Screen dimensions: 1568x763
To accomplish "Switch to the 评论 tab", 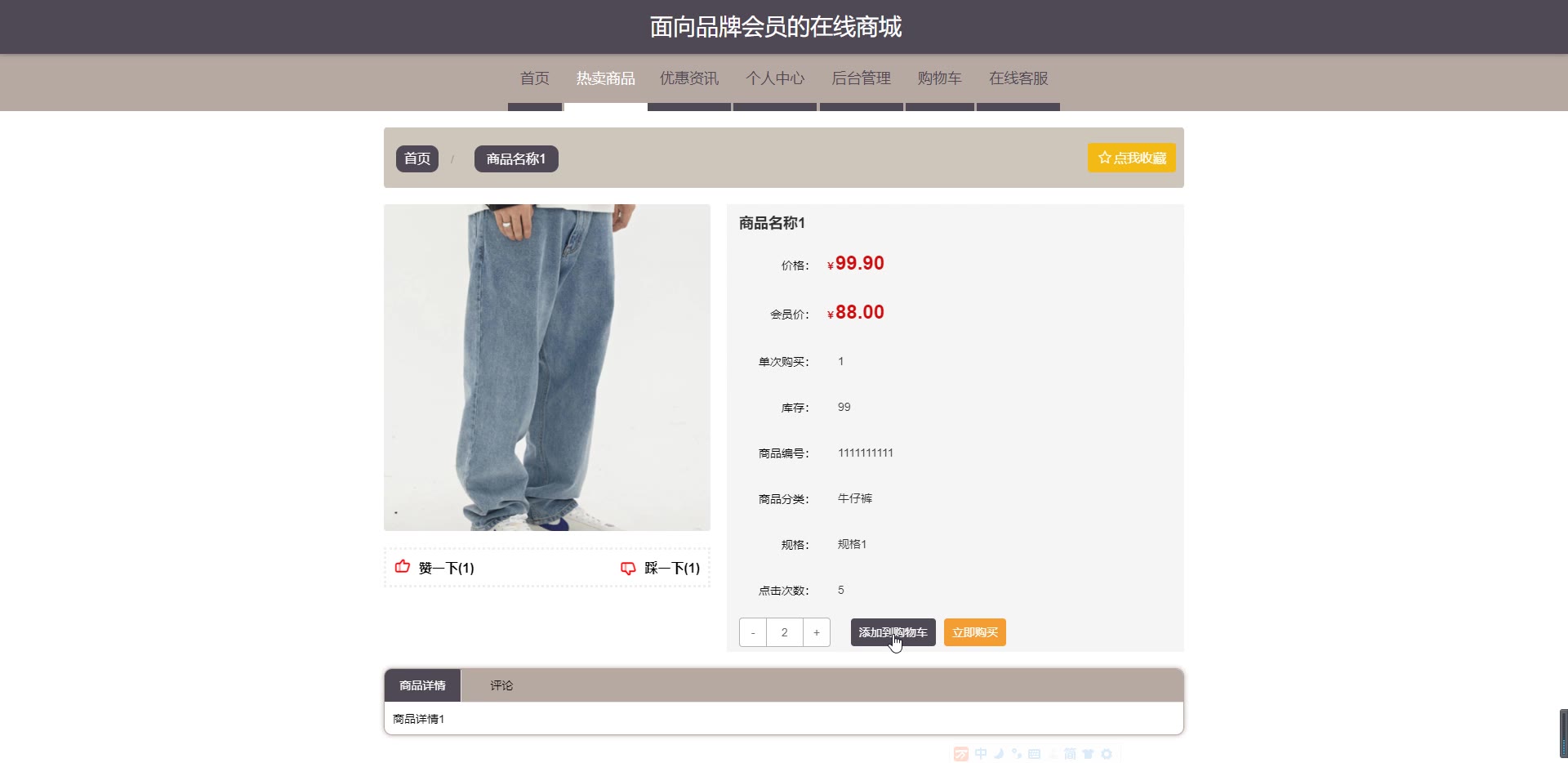I will 501,685.
